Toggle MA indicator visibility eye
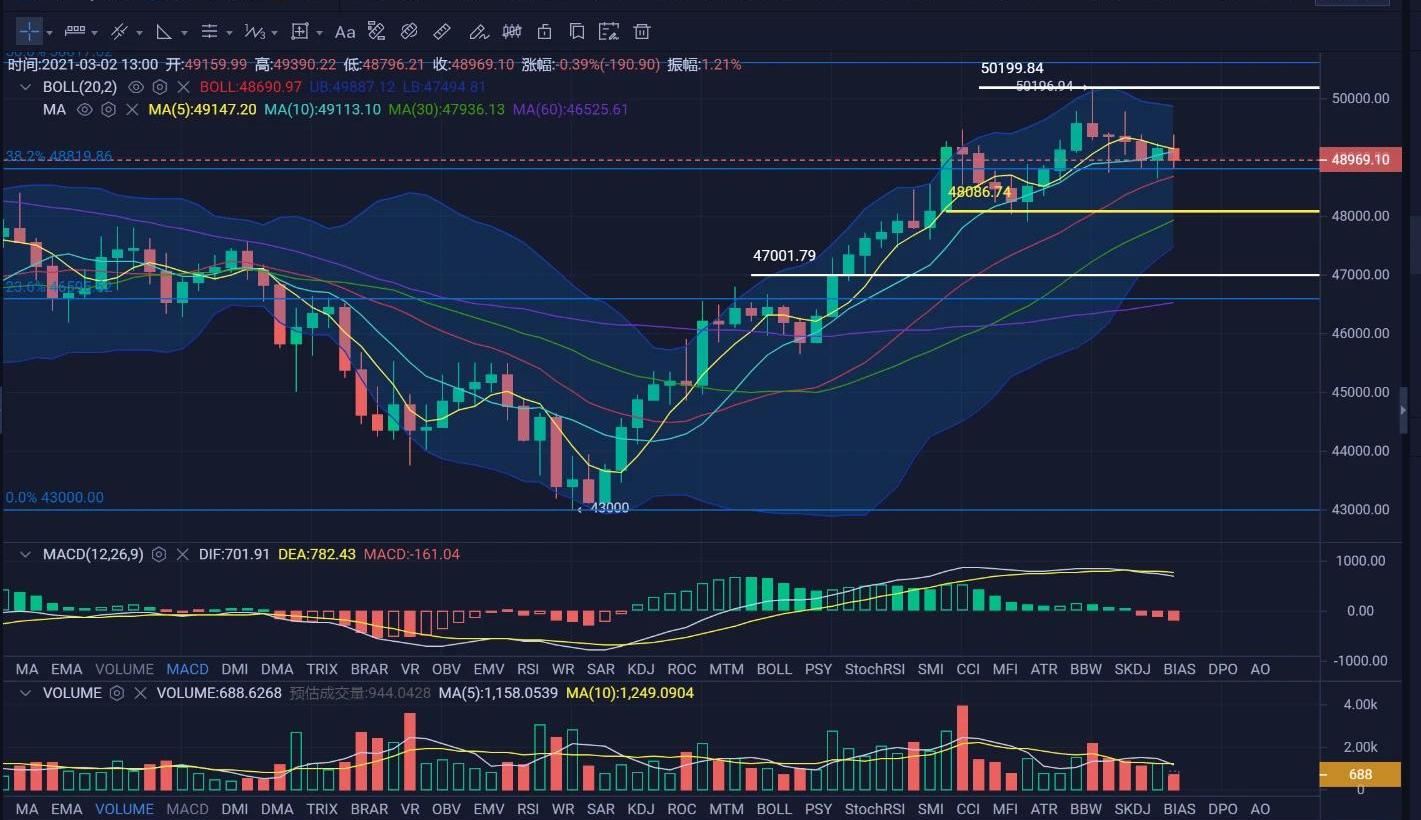Viewport: 1421px width, 820px height. (x=85, y=109)
